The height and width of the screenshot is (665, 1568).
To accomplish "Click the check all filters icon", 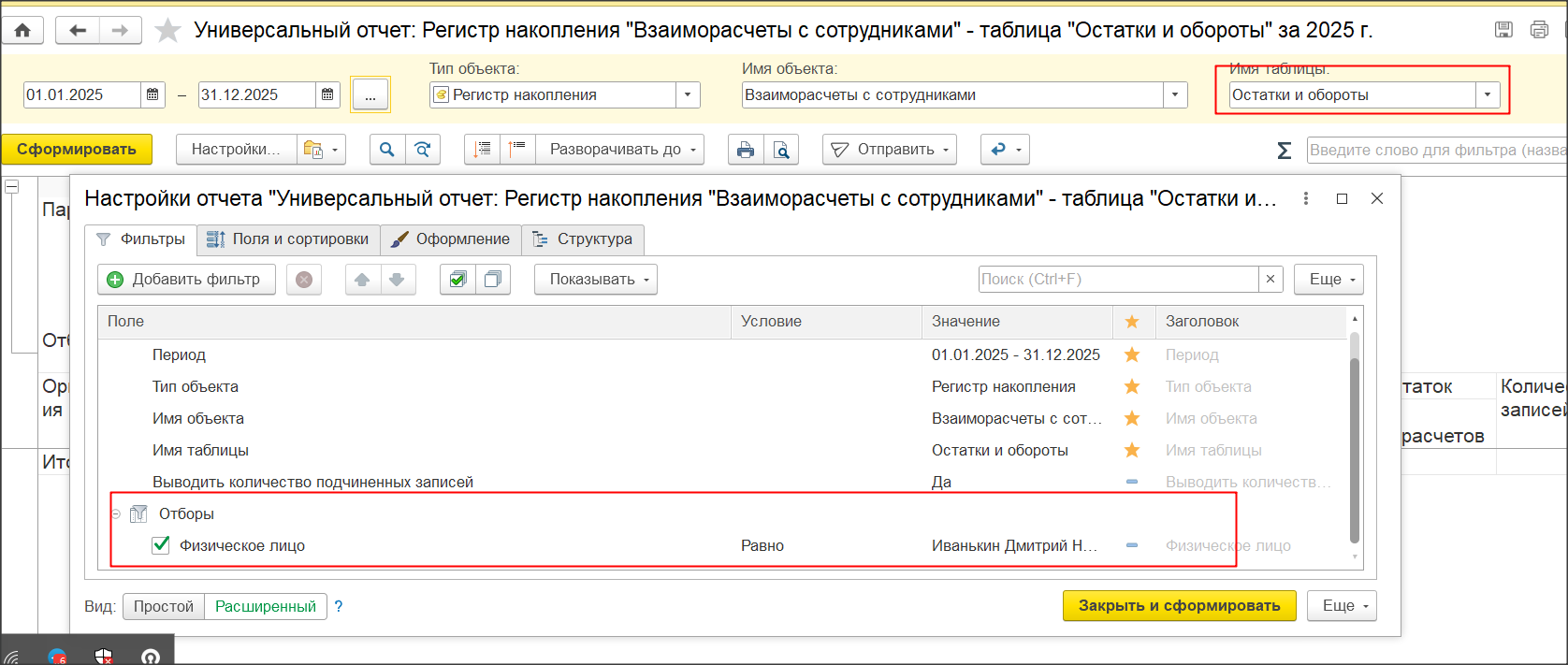I will tap(457, 280).
